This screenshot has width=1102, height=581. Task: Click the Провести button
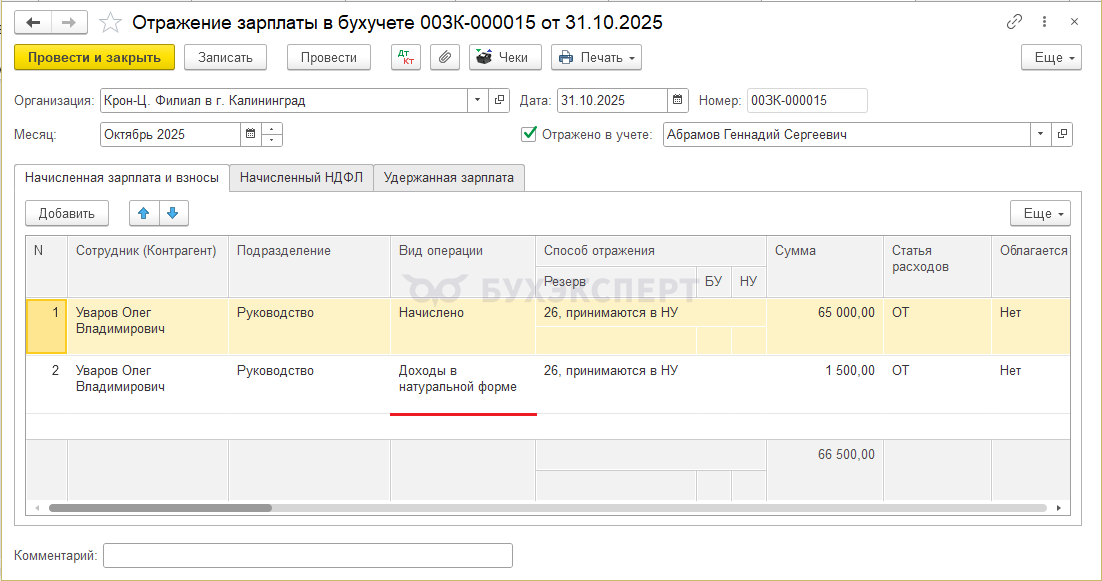tap(329, 58)
